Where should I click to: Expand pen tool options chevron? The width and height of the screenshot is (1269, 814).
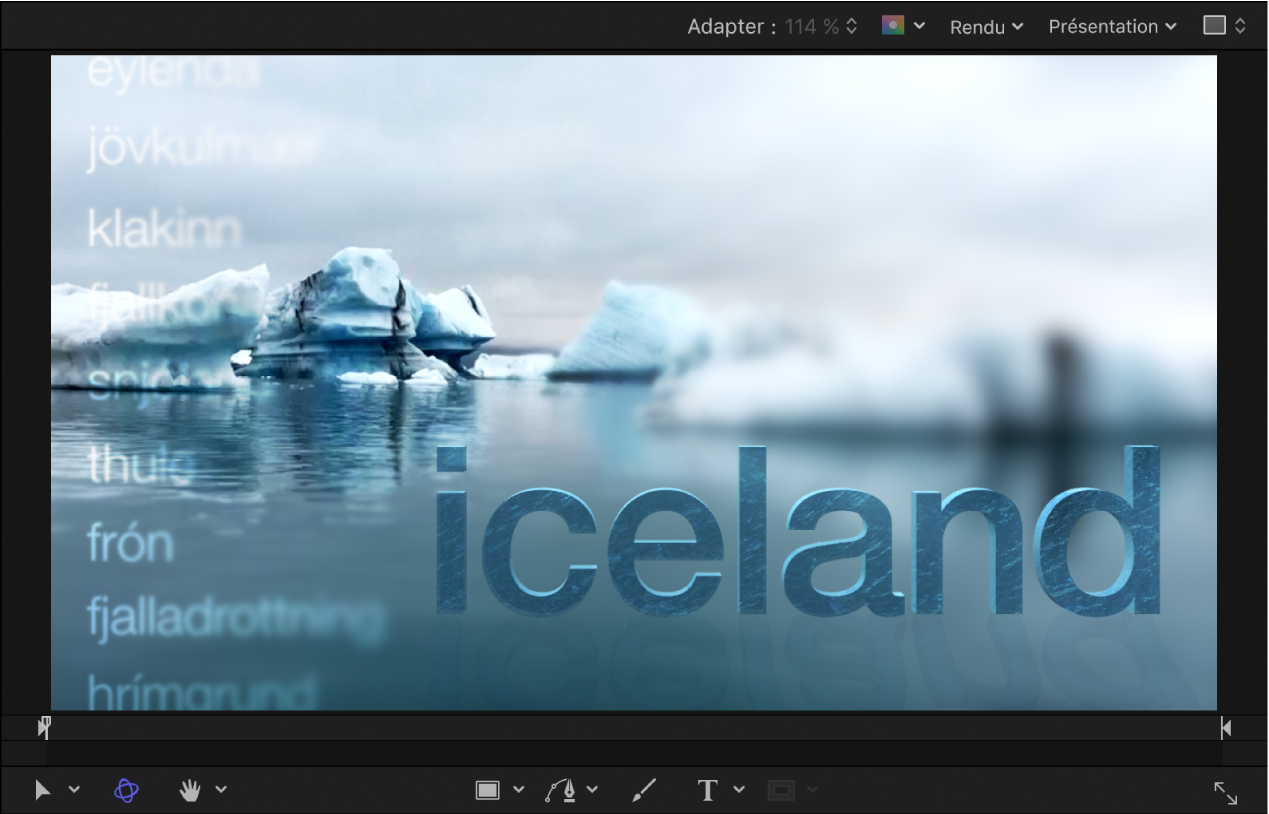coord(592,790)
